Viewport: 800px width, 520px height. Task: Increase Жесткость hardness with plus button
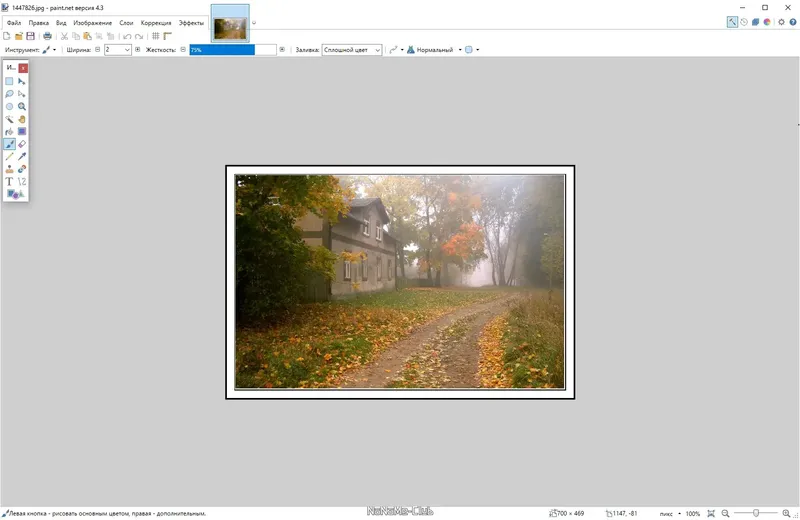282,49
